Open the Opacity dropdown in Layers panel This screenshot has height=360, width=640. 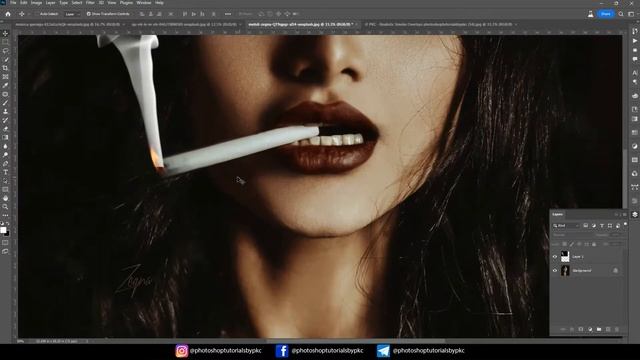(x=616, y=235)
